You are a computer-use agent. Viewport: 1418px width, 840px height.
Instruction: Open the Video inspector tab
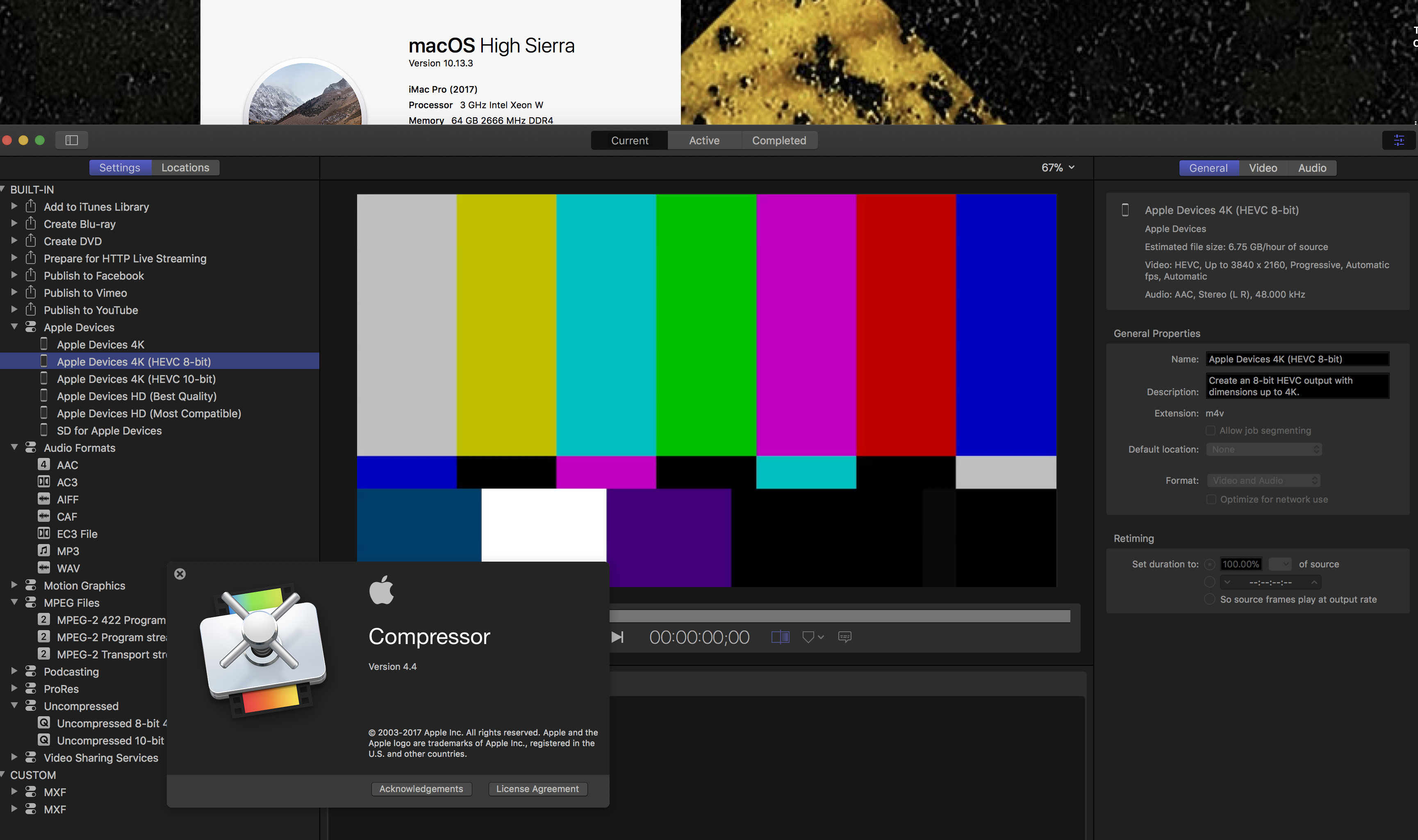[1262, 168]
